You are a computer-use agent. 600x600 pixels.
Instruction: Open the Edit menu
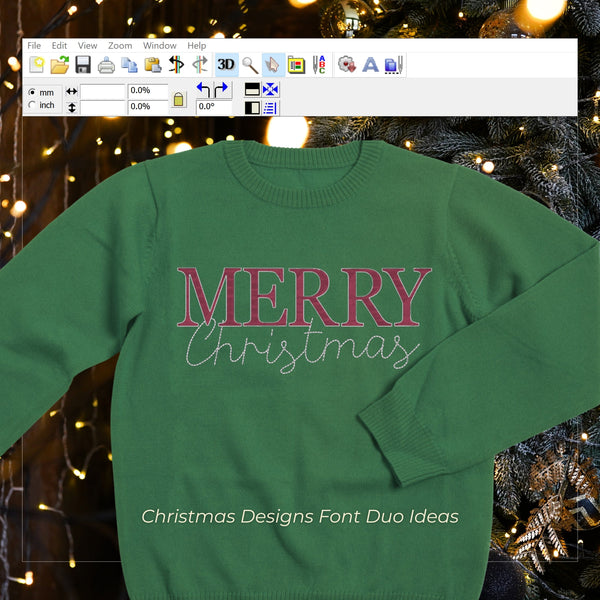click(x=59, y=46)
